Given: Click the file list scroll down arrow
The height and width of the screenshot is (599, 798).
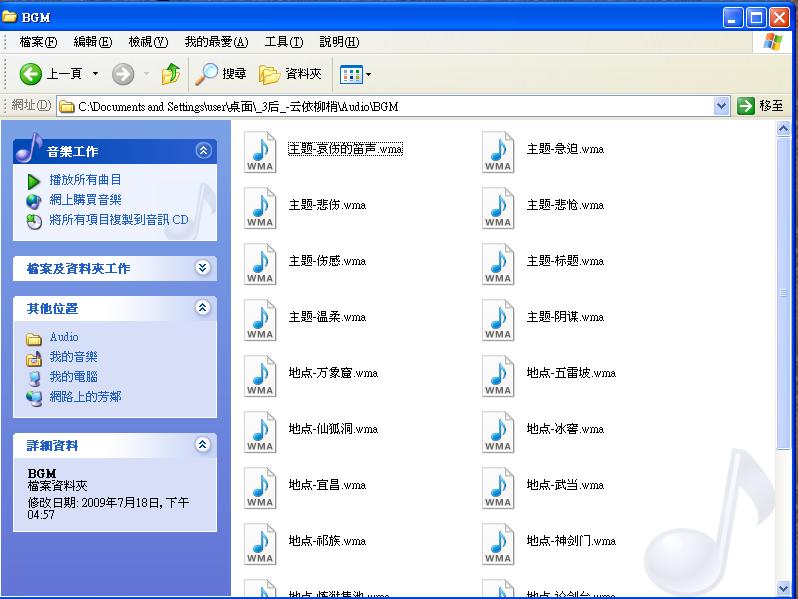Looking at the screenshot, I should pos(784,589).
